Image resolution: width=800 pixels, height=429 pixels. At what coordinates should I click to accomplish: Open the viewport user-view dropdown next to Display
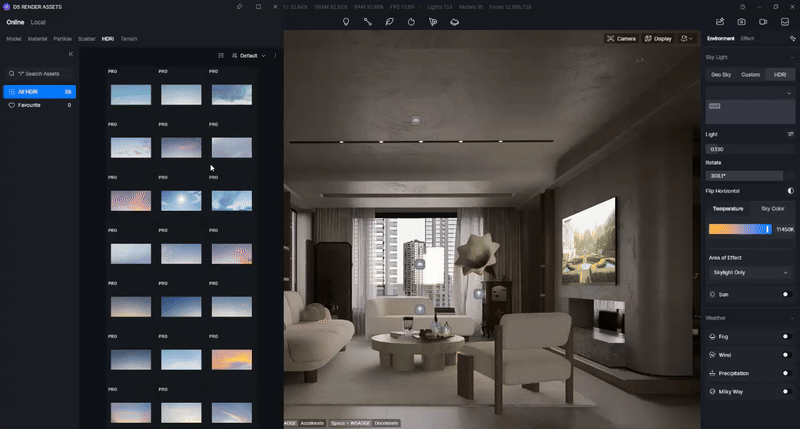pos(687,38)
